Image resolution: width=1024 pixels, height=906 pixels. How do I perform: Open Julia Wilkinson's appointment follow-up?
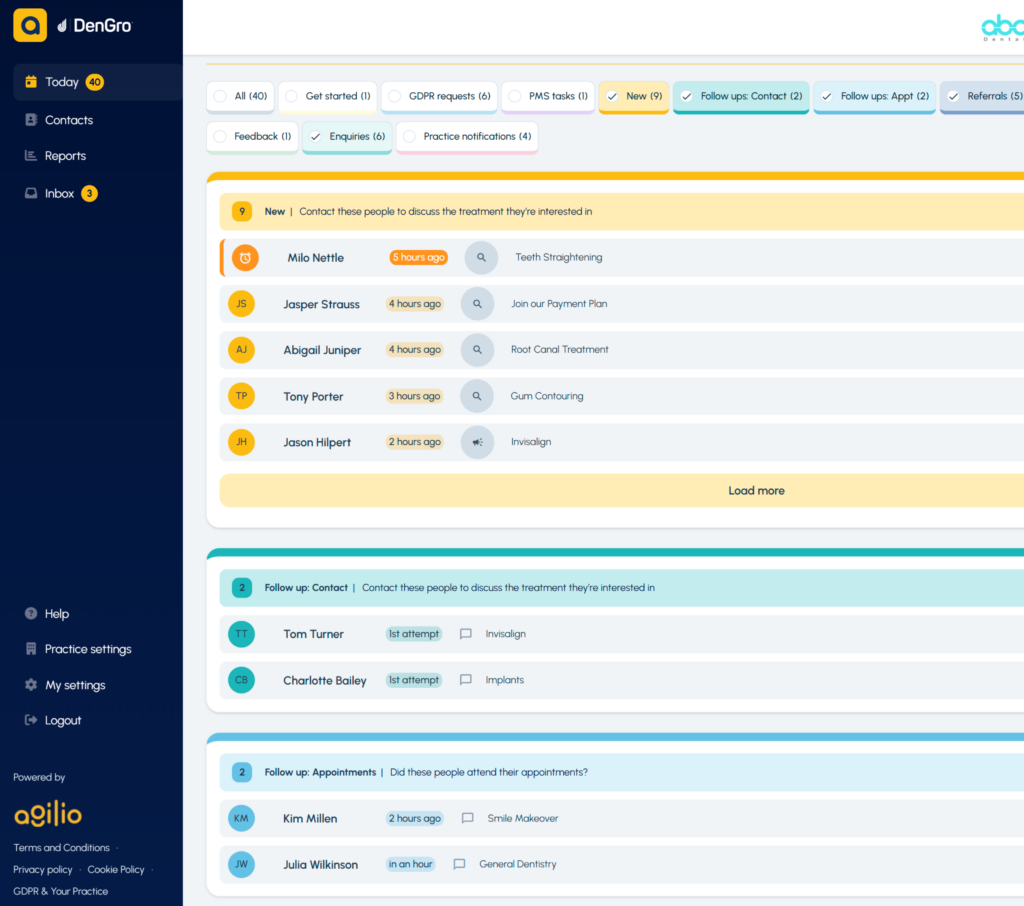coord(622,864)
